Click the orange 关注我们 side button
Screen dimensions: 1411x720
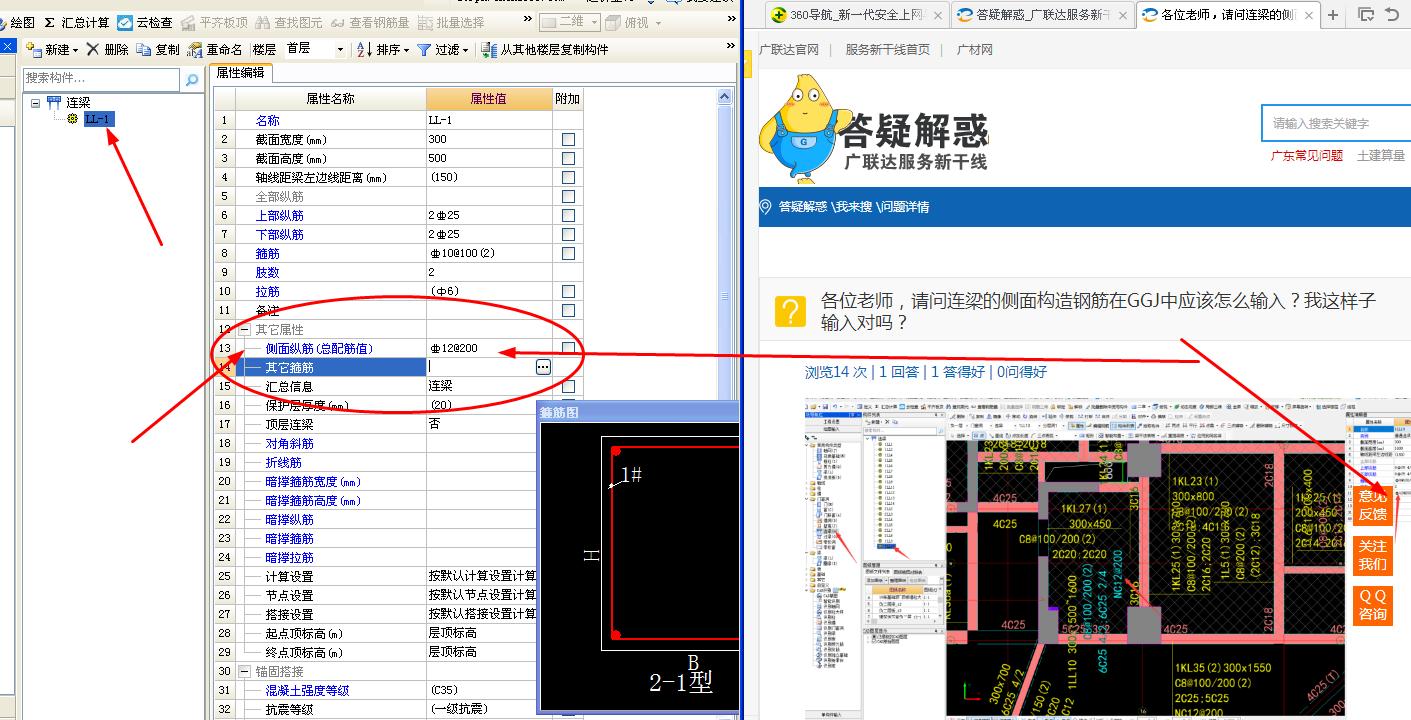coord(1373,555)
